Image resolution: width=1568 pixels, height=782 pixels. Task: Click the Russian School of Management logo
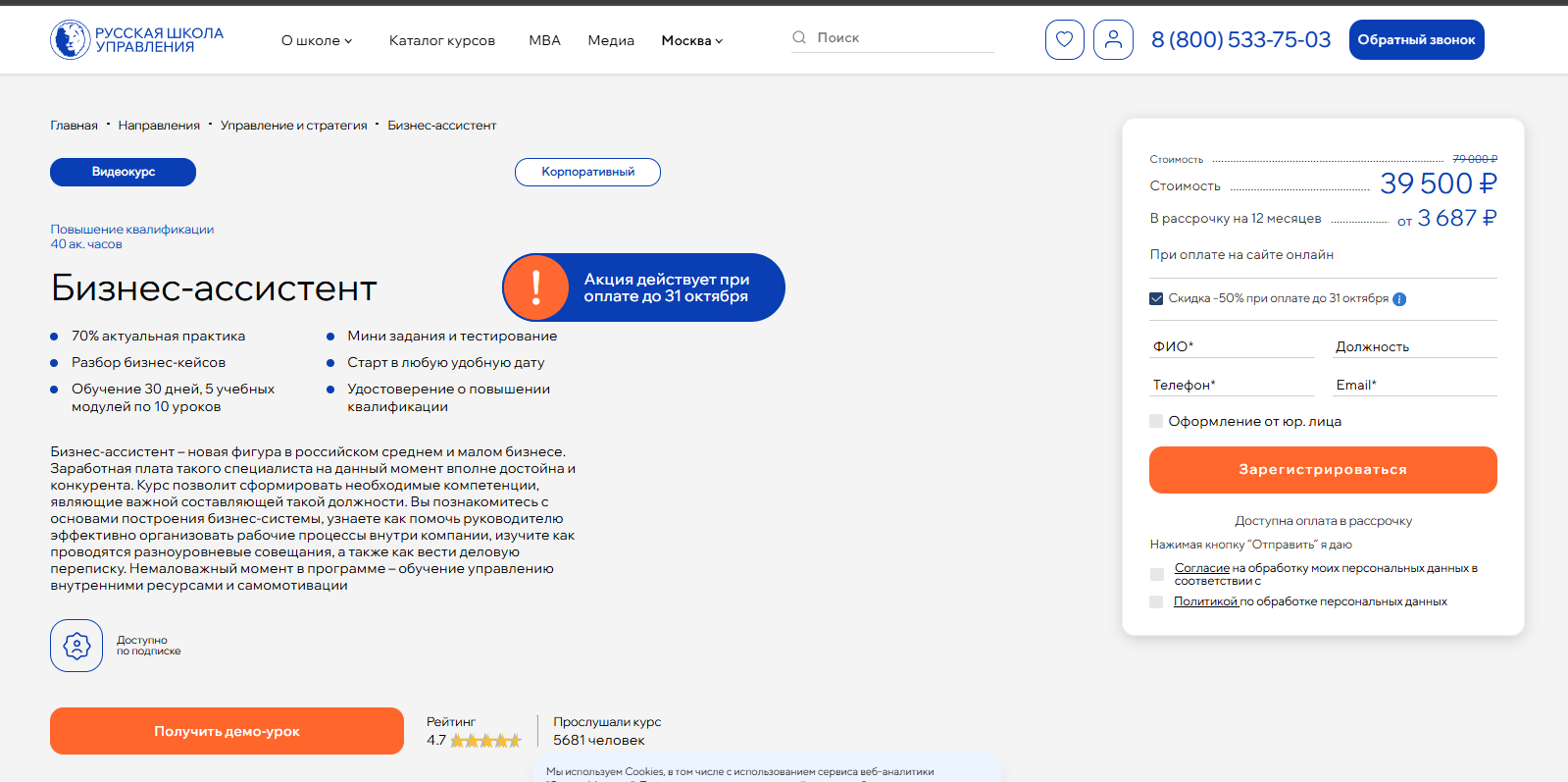coord(136,40)
